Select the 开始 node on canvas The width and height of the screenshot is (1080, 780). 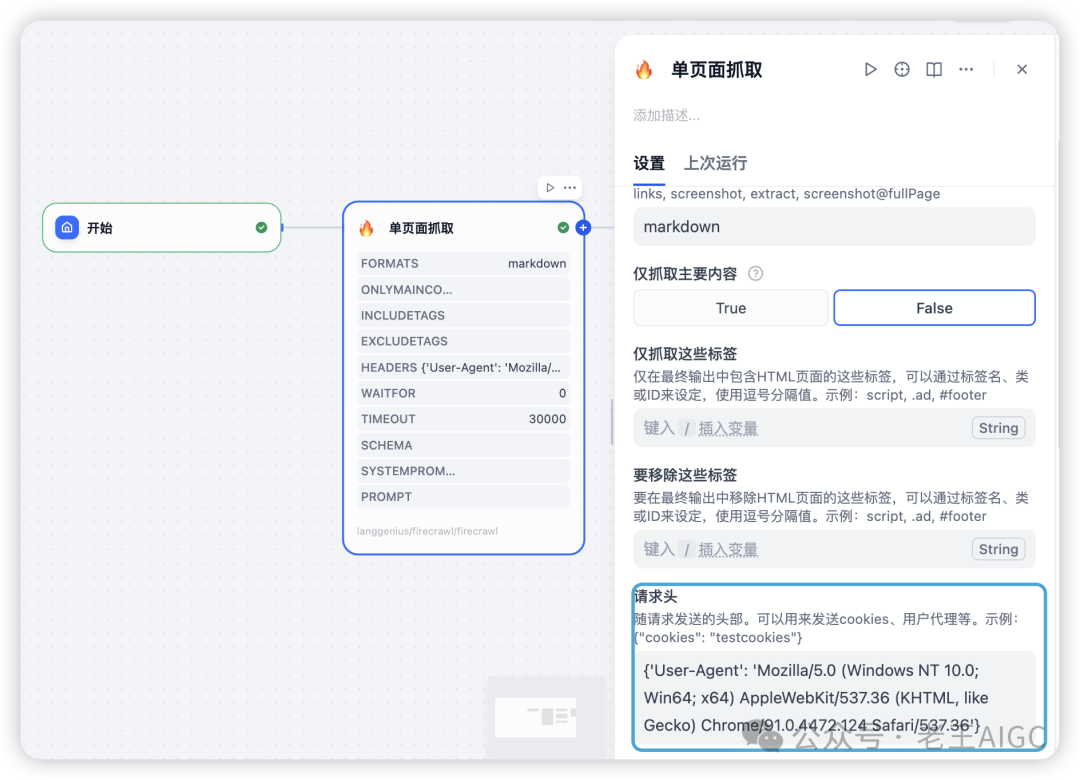point(162,227)
